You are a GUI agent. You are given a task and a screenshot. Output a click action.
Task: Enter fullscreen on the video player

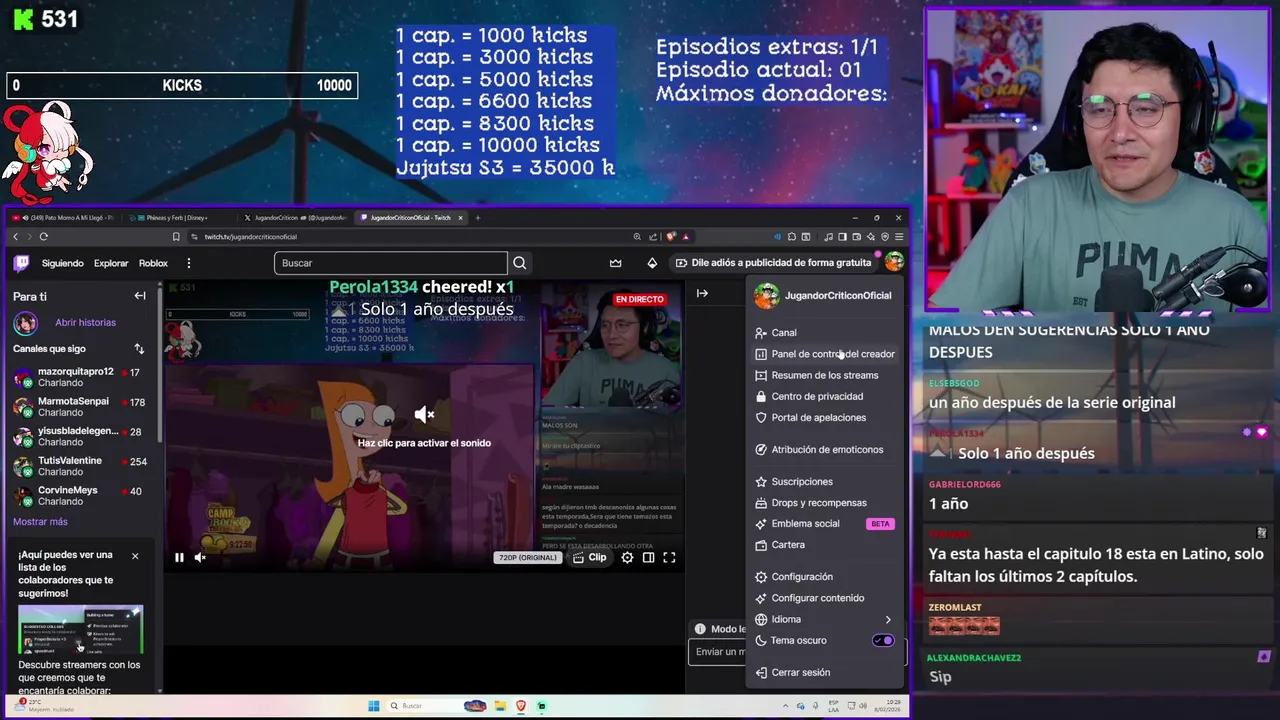[669, 558]
